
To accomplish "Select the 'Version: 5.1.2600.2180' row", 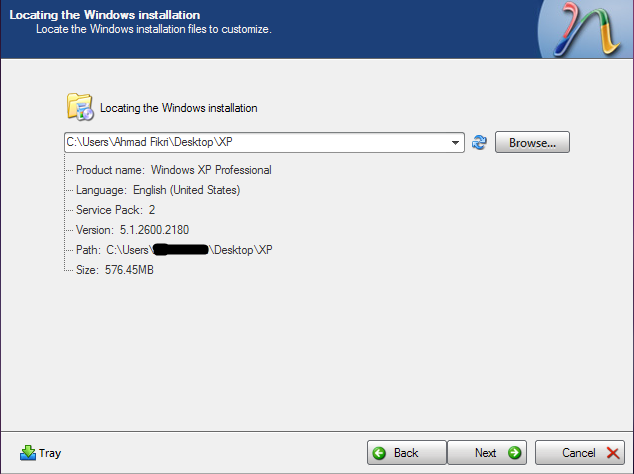I will click(x=132, y=230).
